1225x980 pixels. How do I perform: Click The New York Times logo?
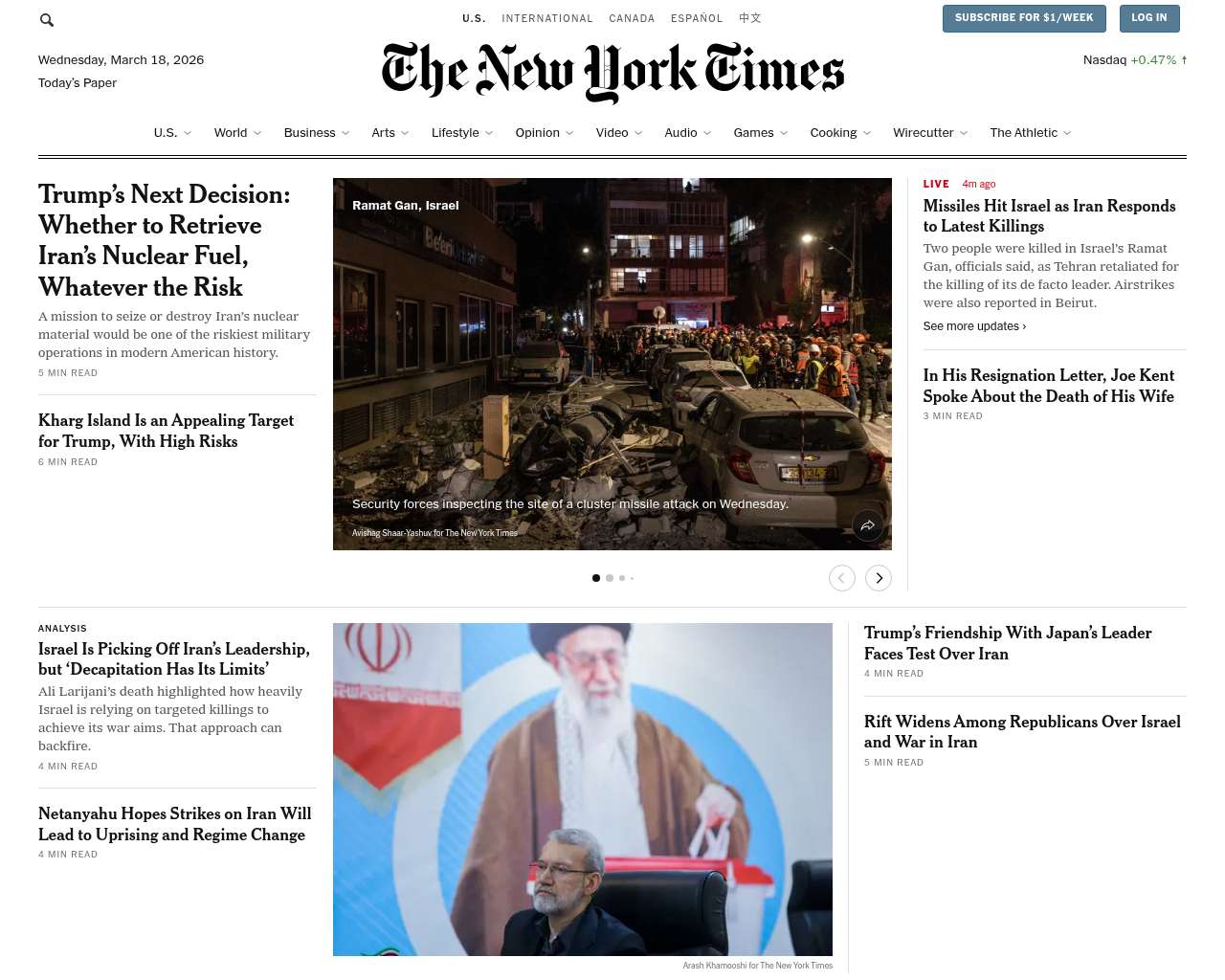point(612,72)
